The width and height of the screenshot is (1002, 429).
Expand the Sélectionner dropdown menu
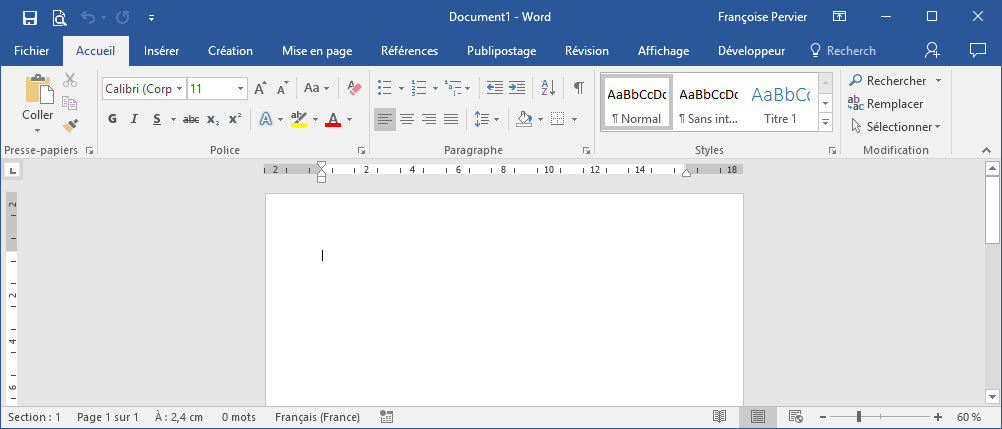pos(895,127)
